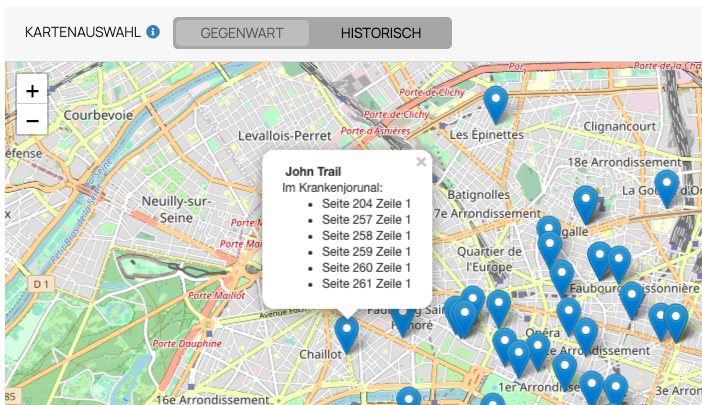Screen dimensions: 702x405
Task: Select the marker above Les Épinettes
Action: pos(496,105)
